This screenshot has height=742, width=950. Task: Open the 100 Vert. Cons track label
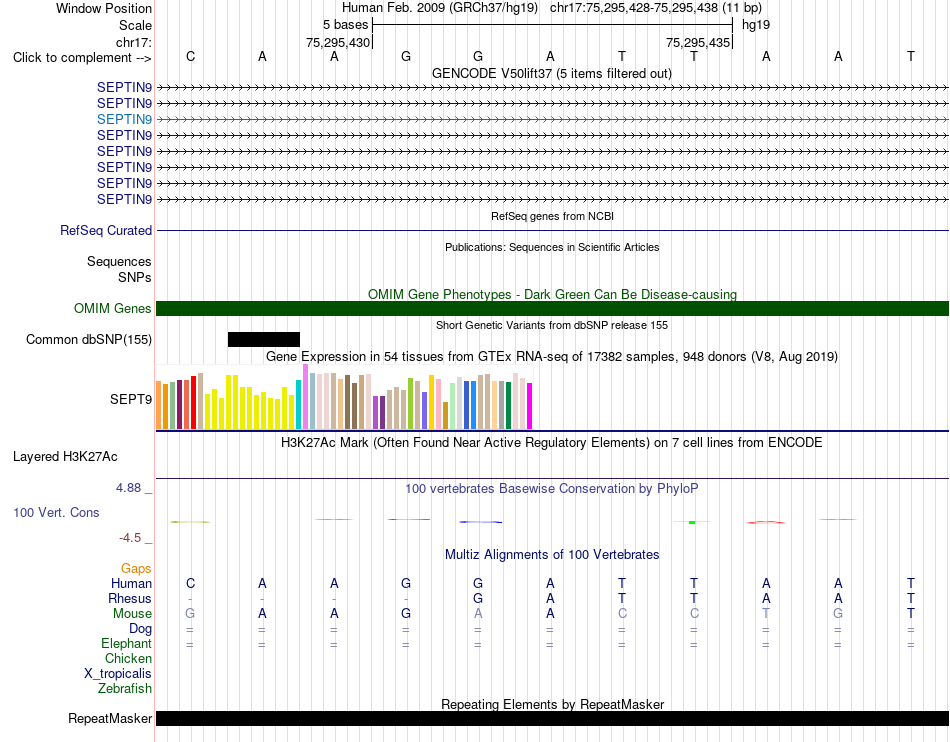[56, 512]
